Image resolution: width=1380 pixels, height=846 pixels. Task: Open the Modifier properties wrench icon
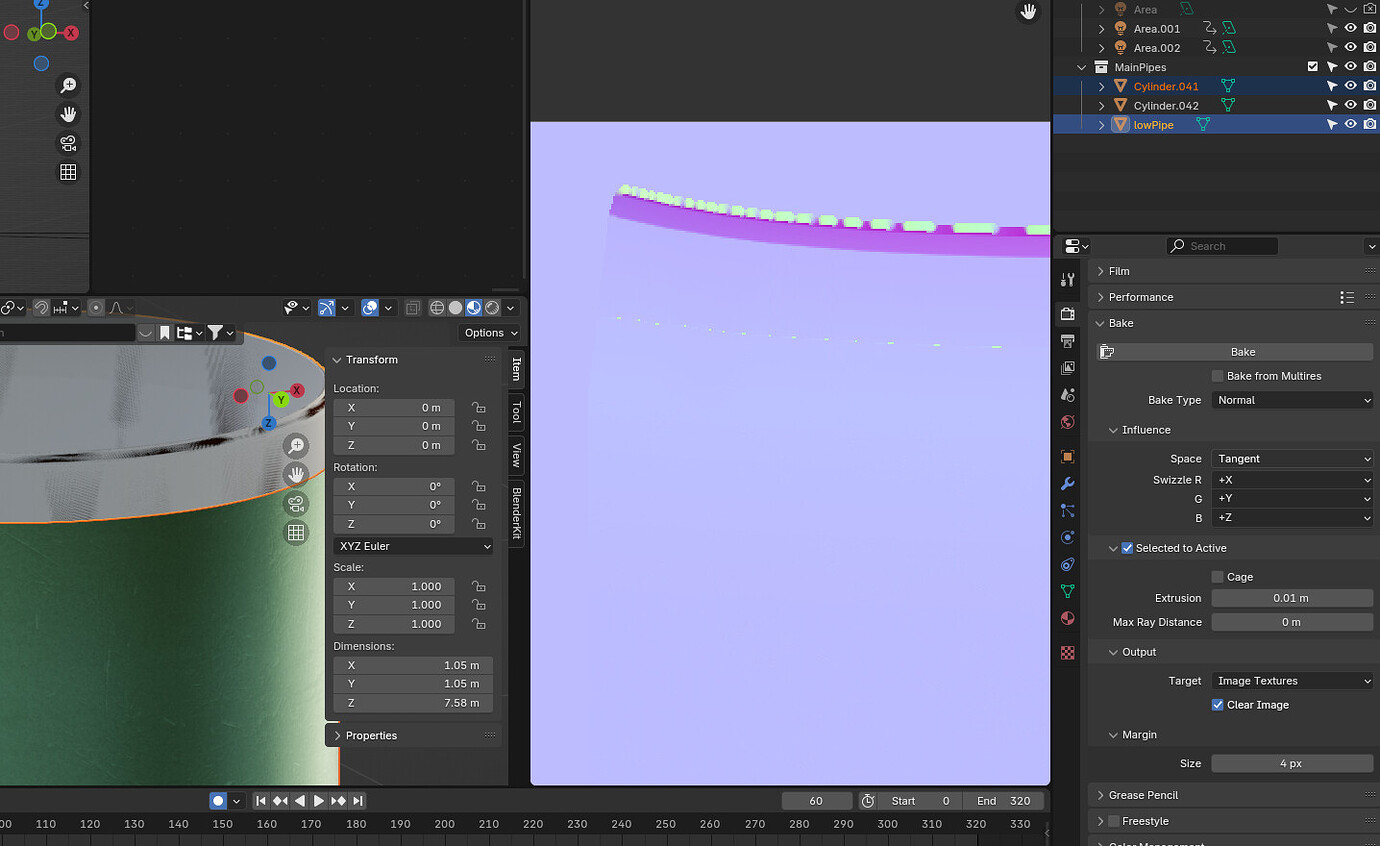coord(1067,484)
